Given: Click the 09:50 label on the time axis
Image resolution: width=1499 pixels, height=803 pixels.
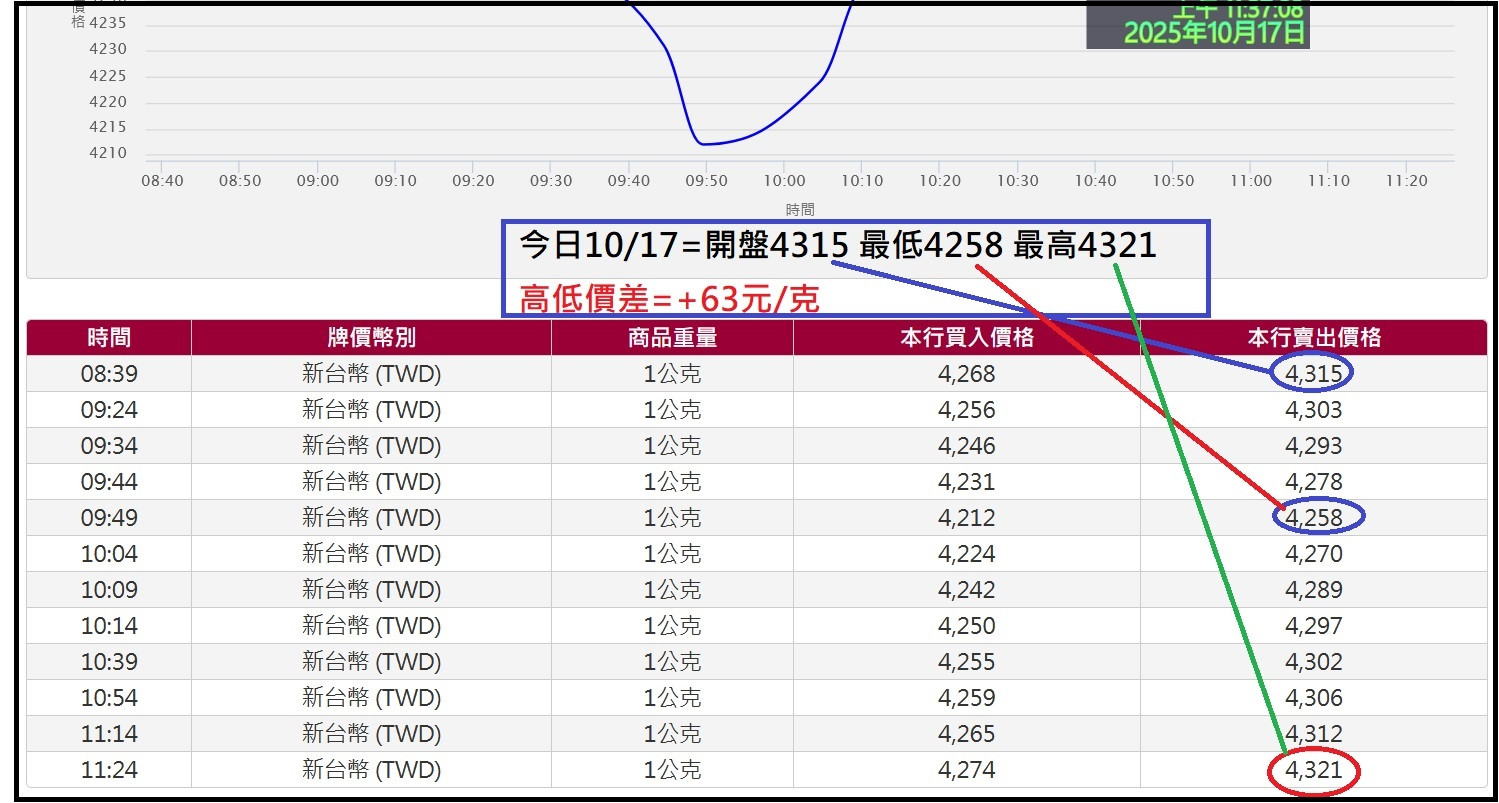Looking at the screenshot, I should (706, 181).
